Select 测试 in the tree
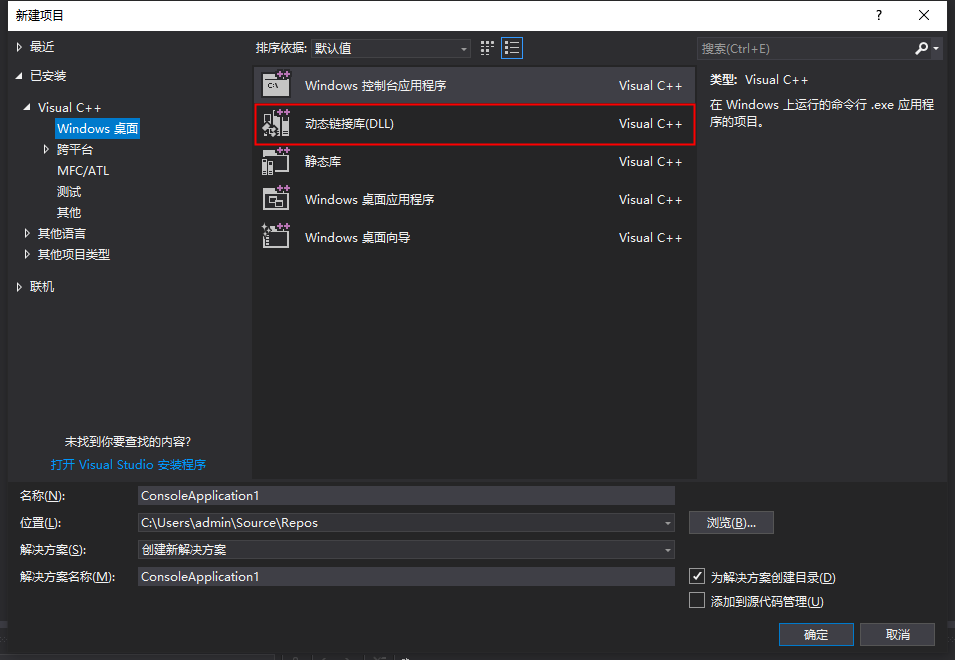The height and width of the screenshot is (660, 955). click(x=69, y=192)
